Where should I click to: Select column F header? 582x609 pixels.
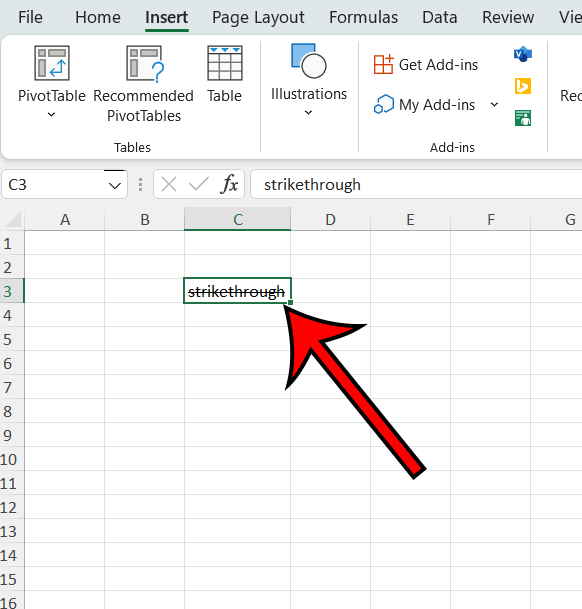(491, 220)
